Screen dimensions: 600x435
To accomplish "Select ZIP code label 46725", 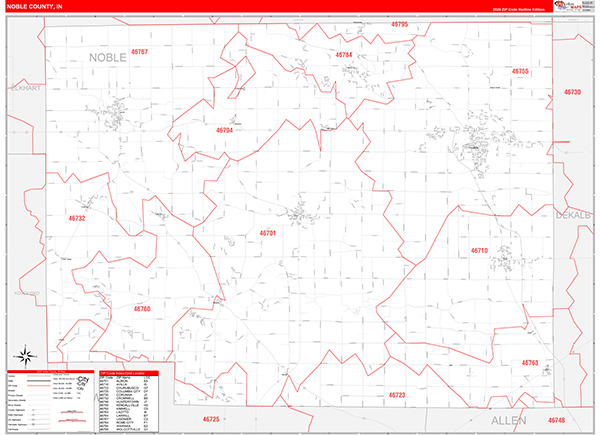I will click(211, 419).
